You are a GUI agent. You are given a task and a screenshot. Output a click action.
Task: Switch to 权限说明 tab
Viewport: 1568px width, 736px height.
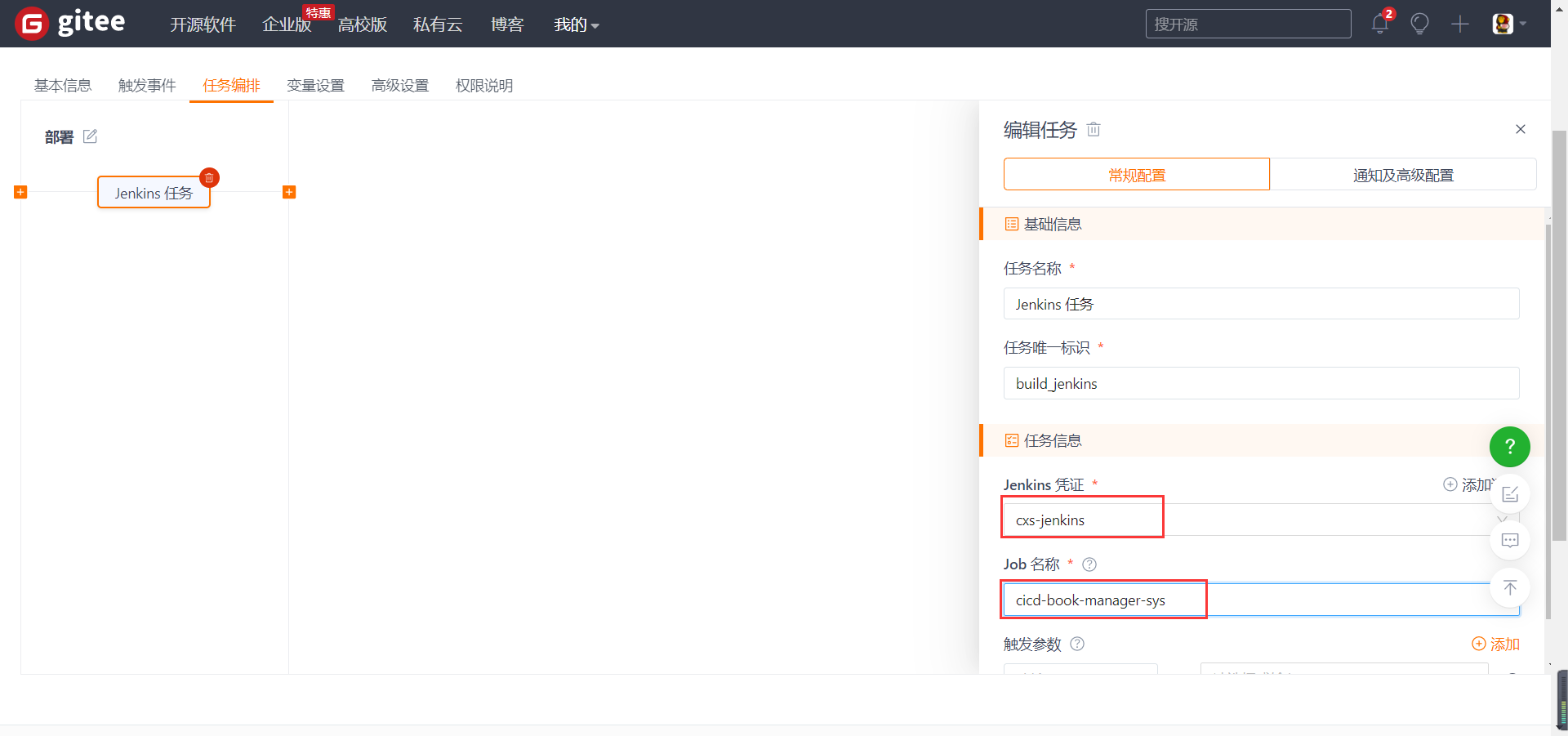(x=484, y=85)
